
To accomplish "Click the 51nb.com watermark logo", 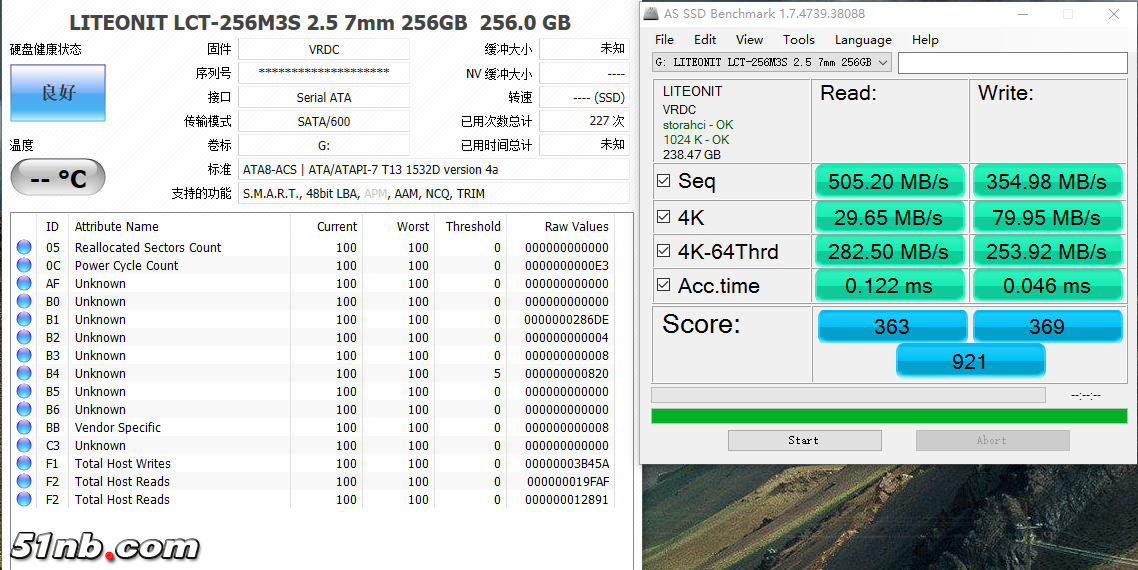I will click(105, 546).
